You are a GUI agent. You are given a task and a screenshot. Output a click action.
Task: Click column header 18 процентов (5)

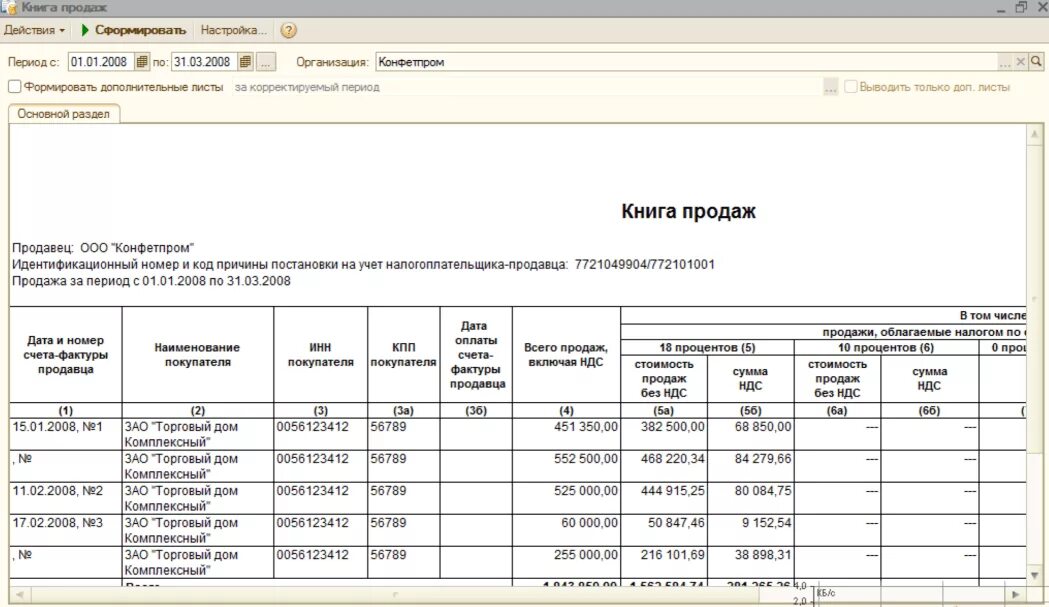click(707, 347)
